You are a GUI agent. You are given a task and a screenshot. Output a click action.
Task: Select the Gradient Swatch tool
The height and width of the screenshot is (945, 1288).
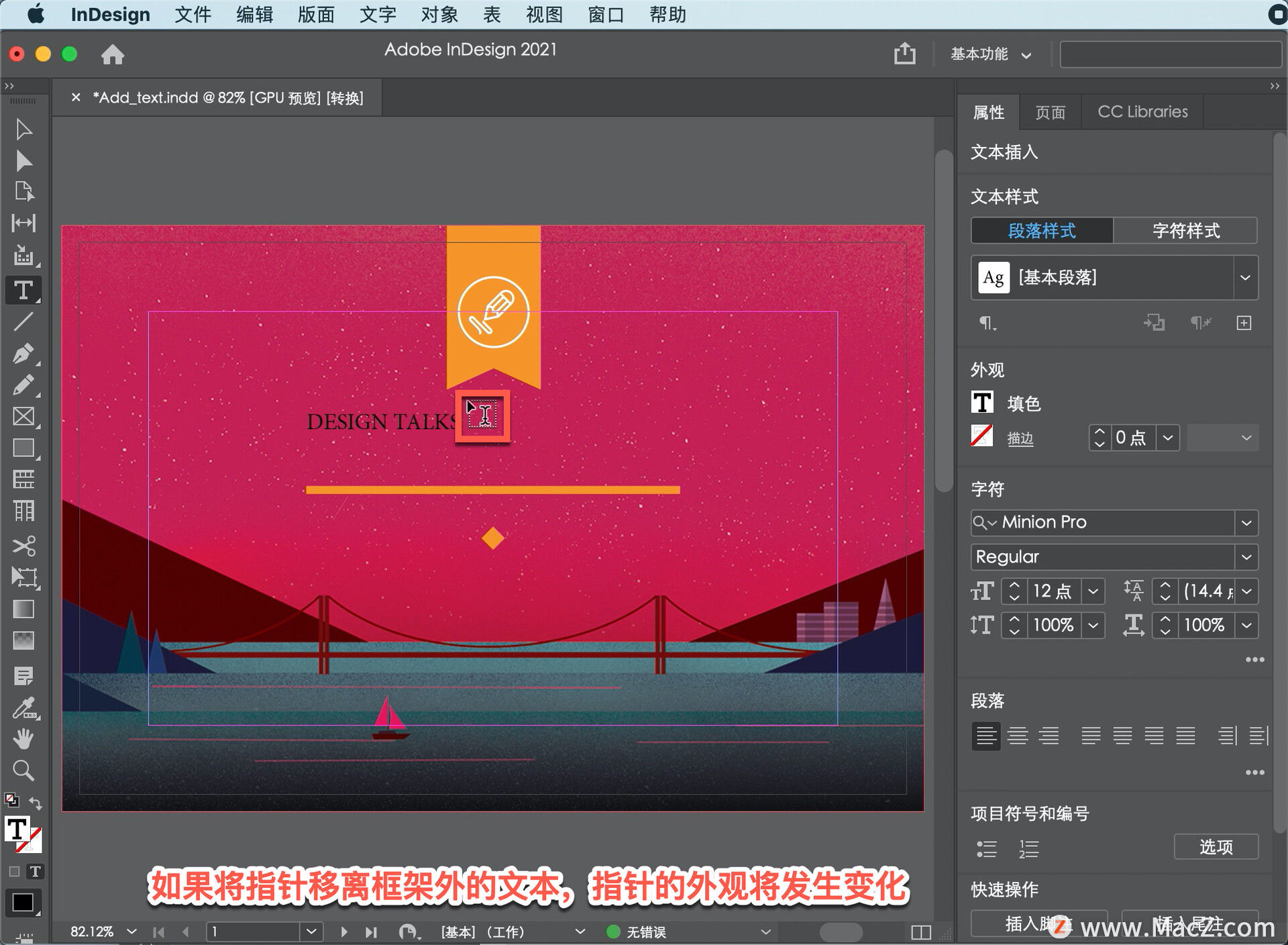23,609
